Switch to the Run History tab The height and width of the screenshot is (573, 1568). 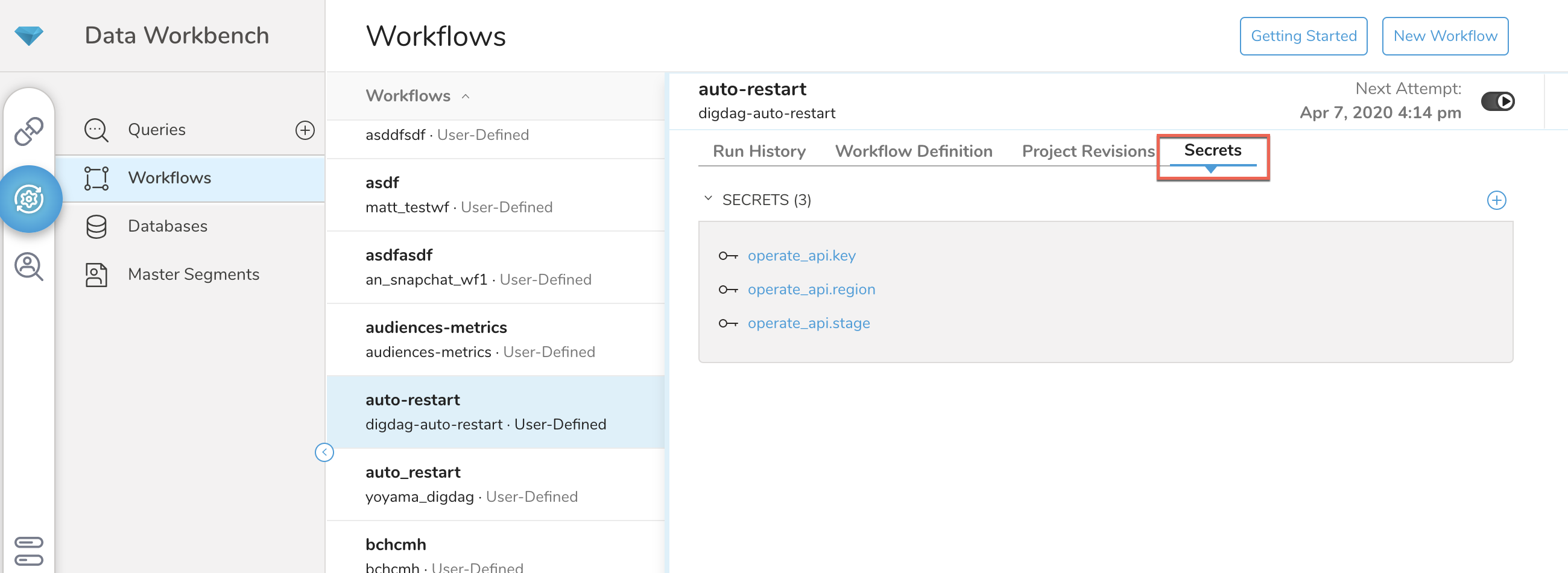[x=759, y=151]
